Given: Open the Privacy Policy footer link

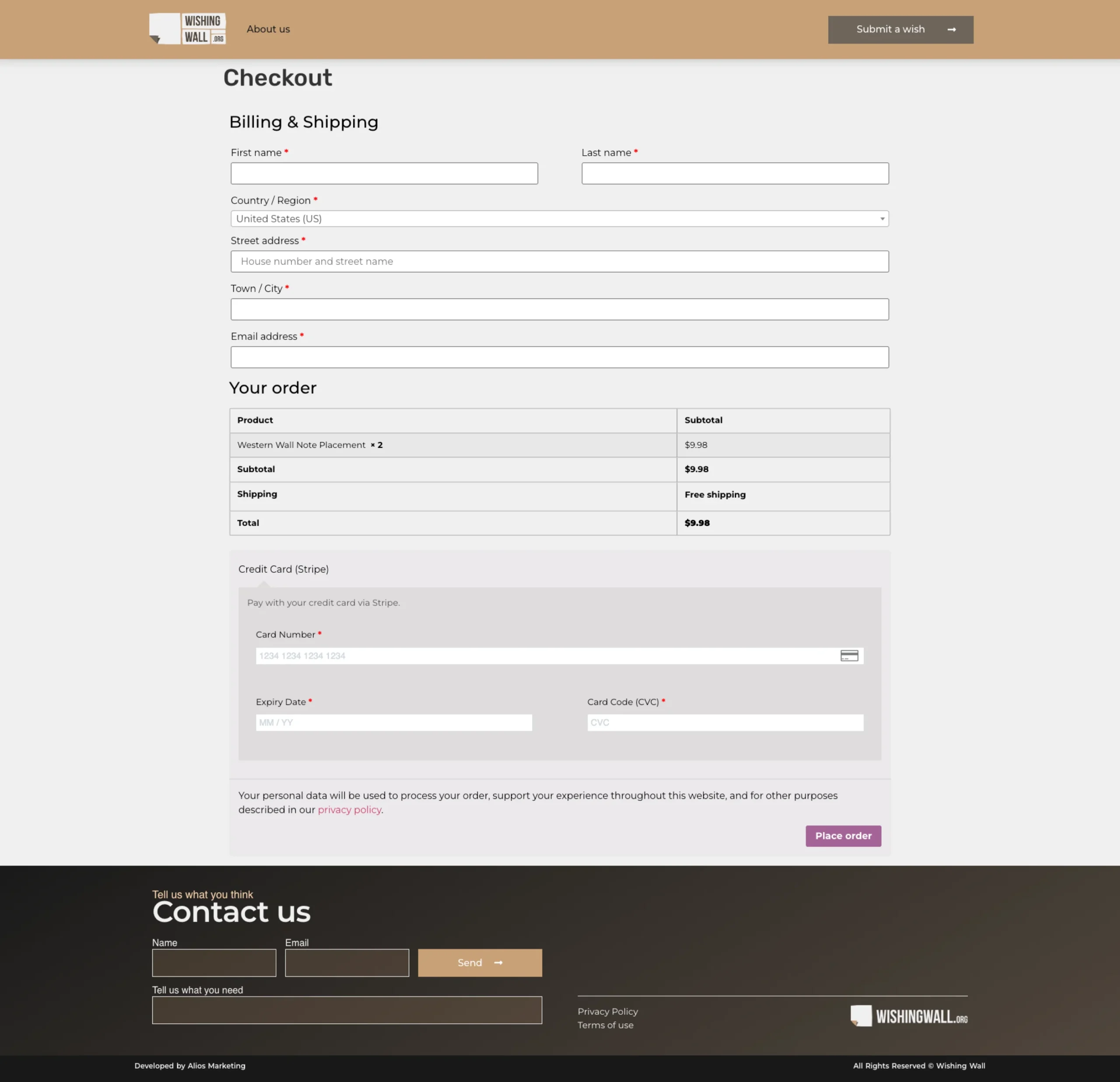Looking at the screenshot, I should click(607, 1012).
